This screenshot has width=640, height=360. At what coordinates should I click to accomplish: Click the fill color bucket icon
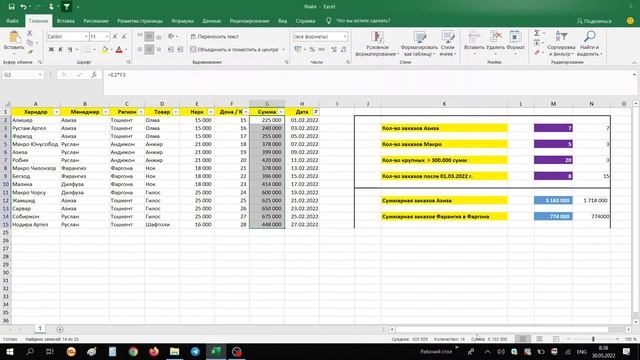point(105,49)
